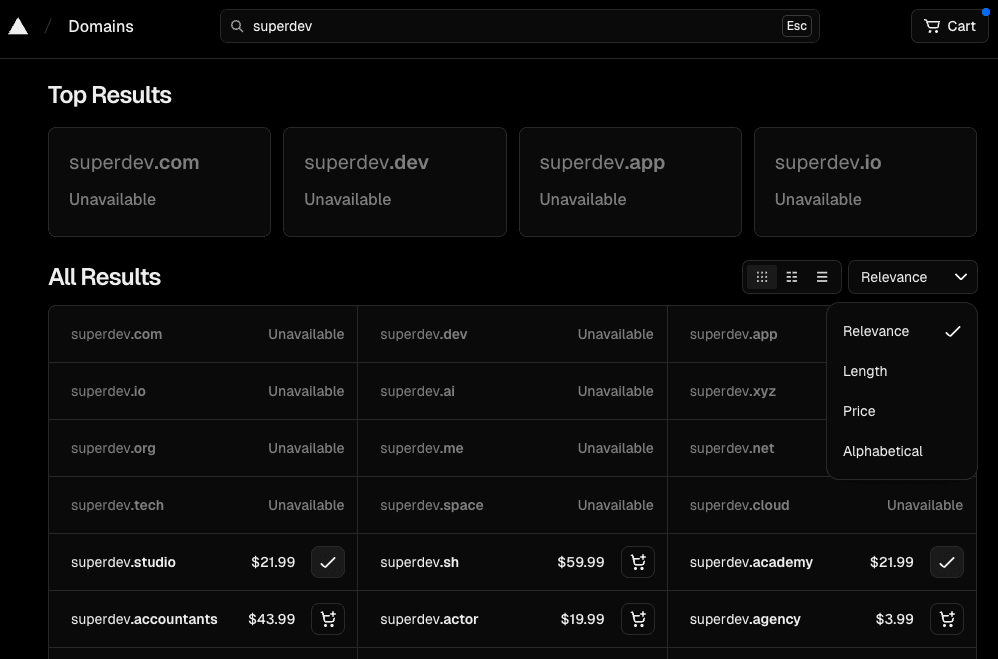Switch to the two-column list view
The height and width of the screenshot is (659, 998).
[x=792, y=277]
